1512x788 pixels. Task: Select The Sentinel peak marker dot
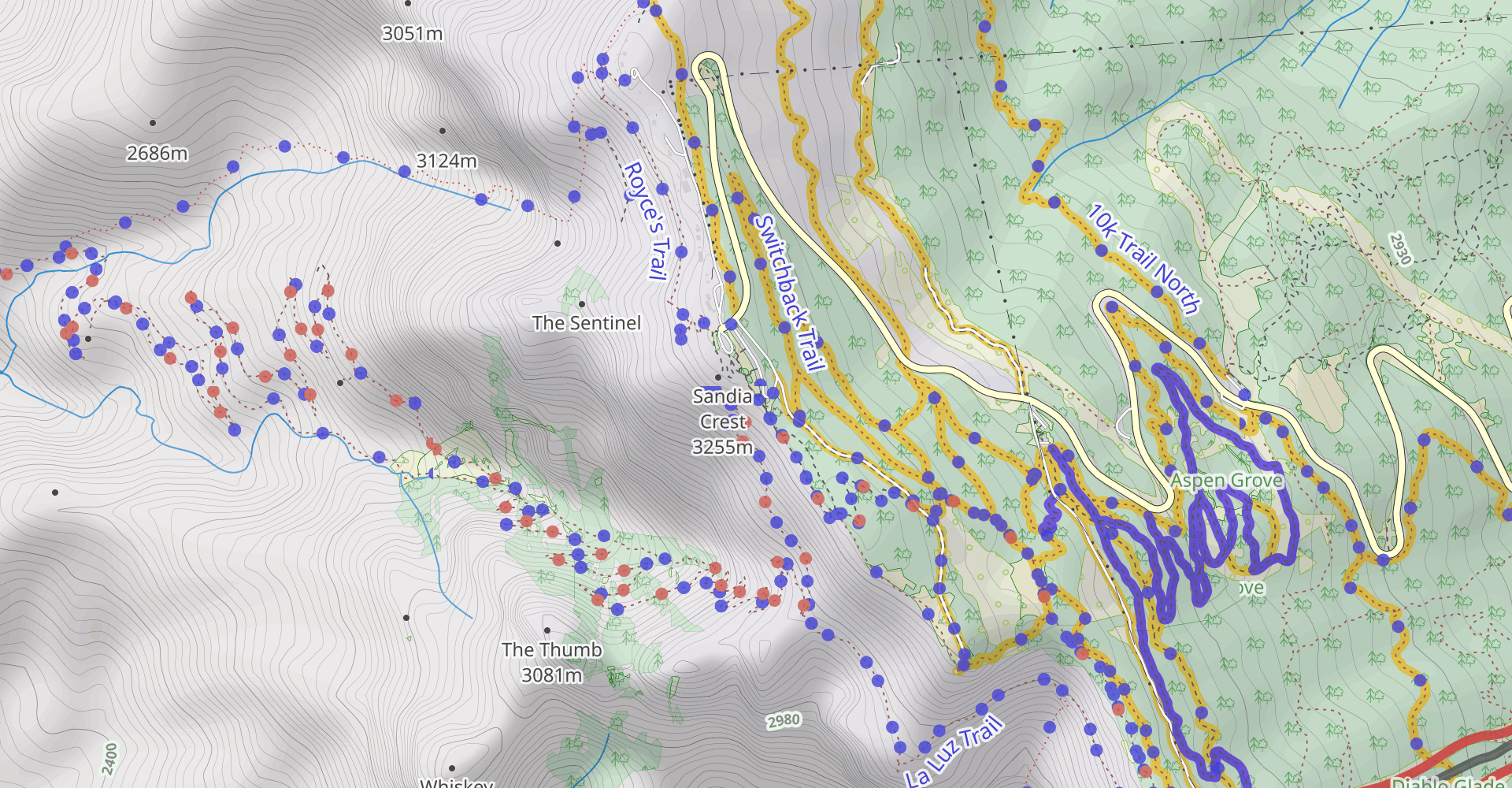coord(582,304)
